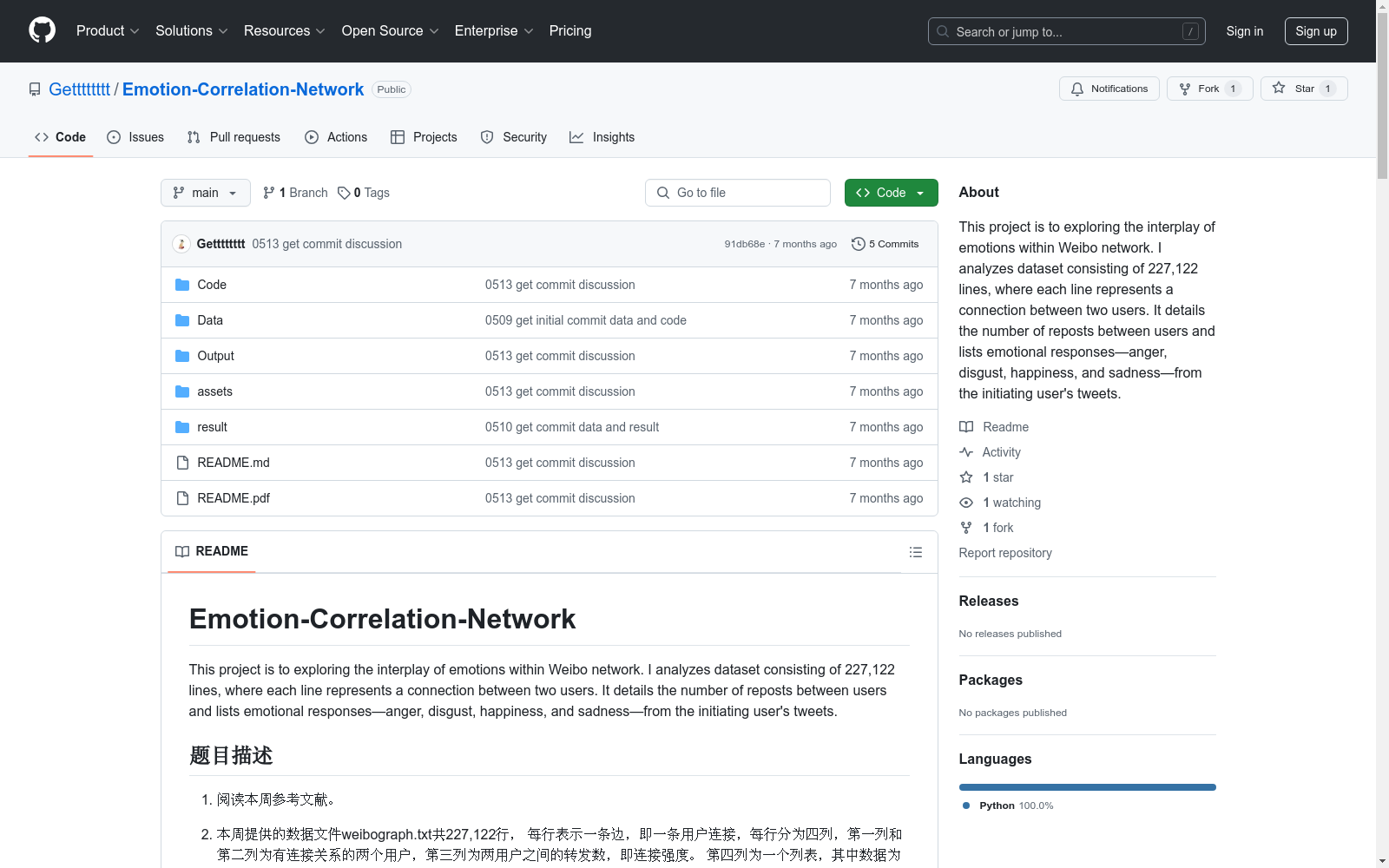
Task: Open the Getttttttt owner profile link
Action: point(80,89)
